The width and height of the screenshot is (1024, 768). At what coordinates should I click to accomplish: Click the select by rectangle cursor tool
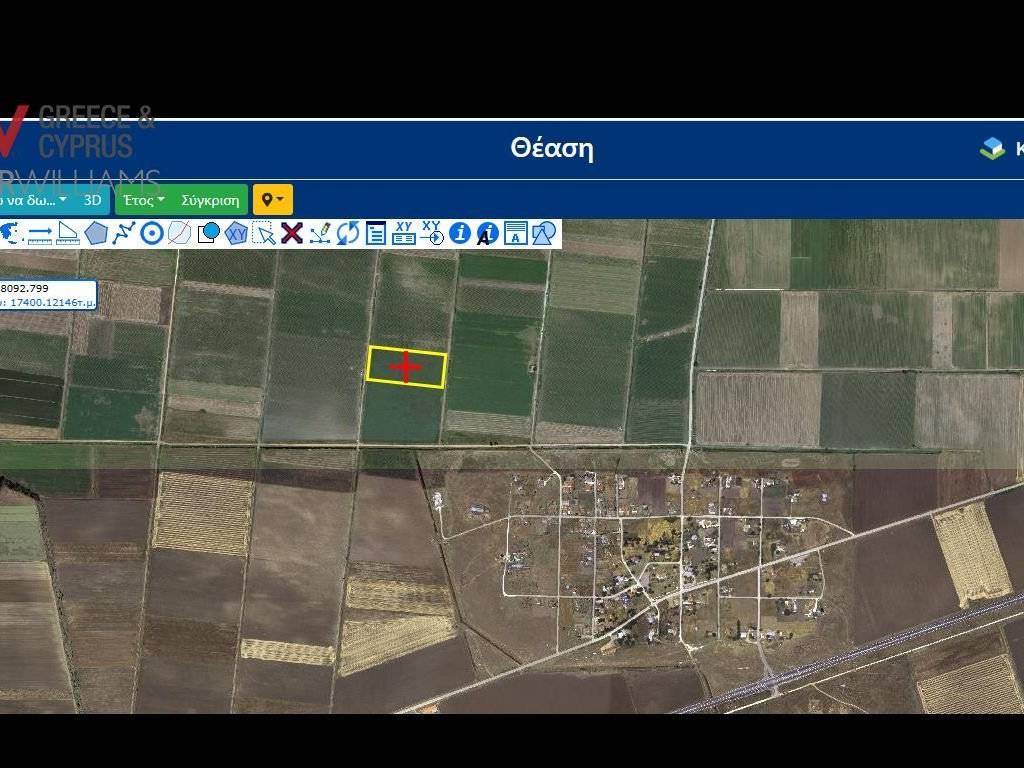point(264,234)
